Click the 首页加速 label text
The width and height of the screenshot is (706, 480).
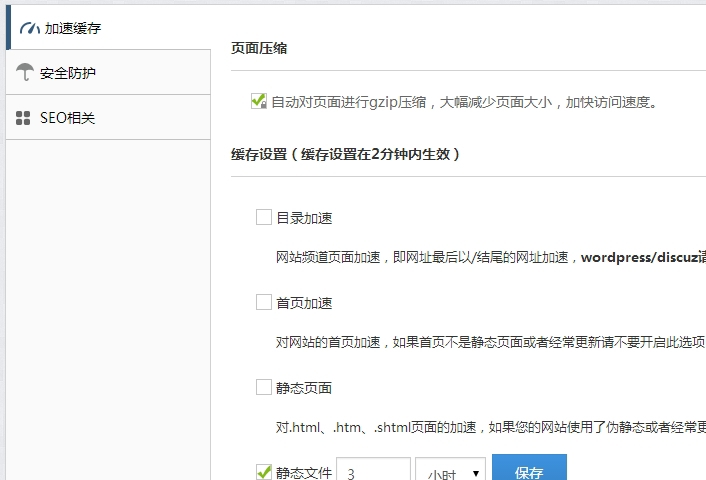pos(304,303)
